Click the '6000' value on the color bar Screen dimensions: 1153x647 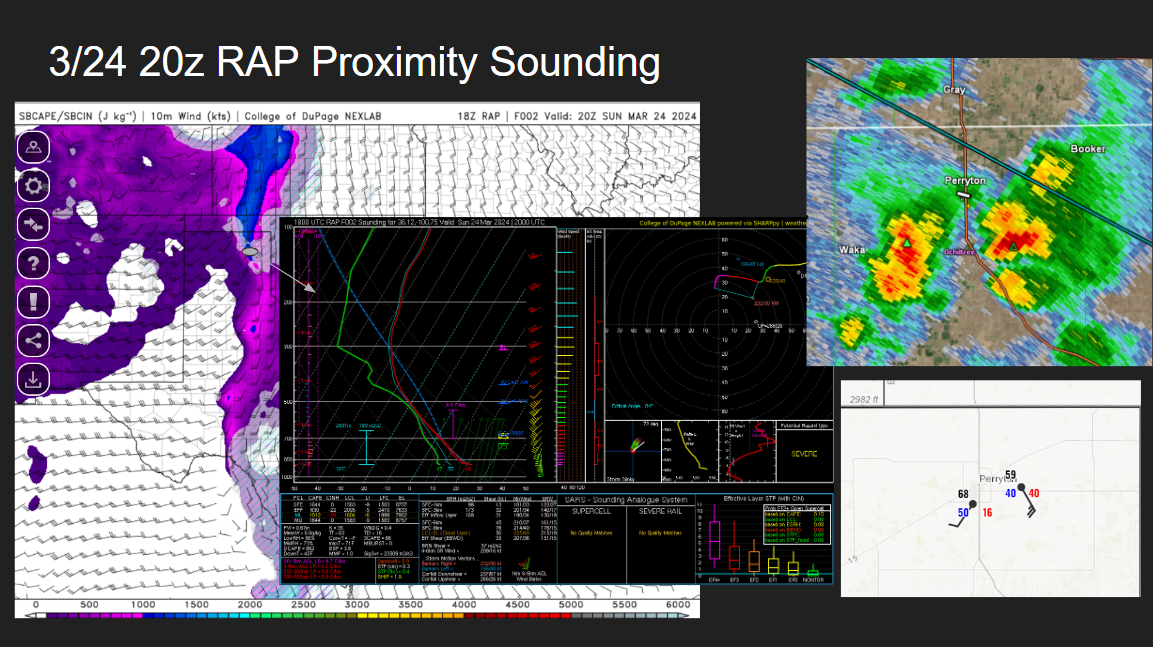pyautogui.click(x=677, y=604)
